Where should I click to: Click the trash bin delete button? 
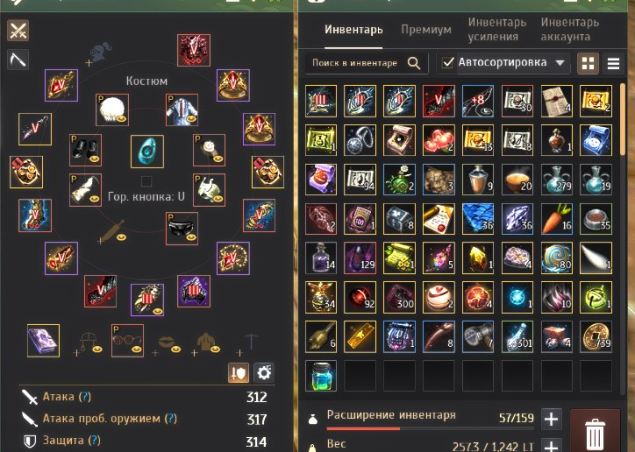(595, 432)
